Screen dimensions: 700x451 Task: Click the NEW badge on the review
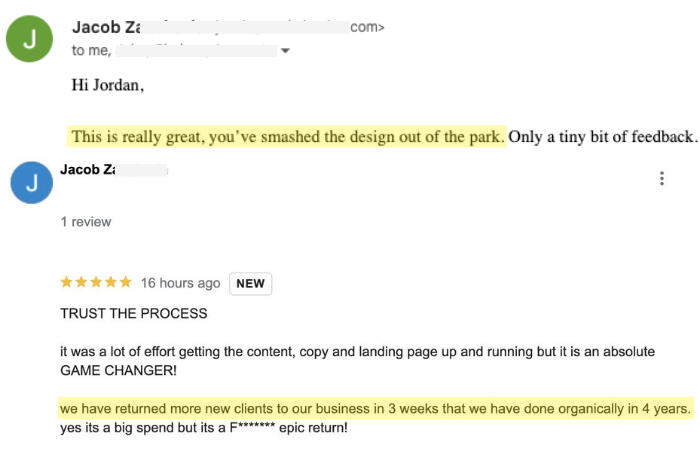[250, 283]
